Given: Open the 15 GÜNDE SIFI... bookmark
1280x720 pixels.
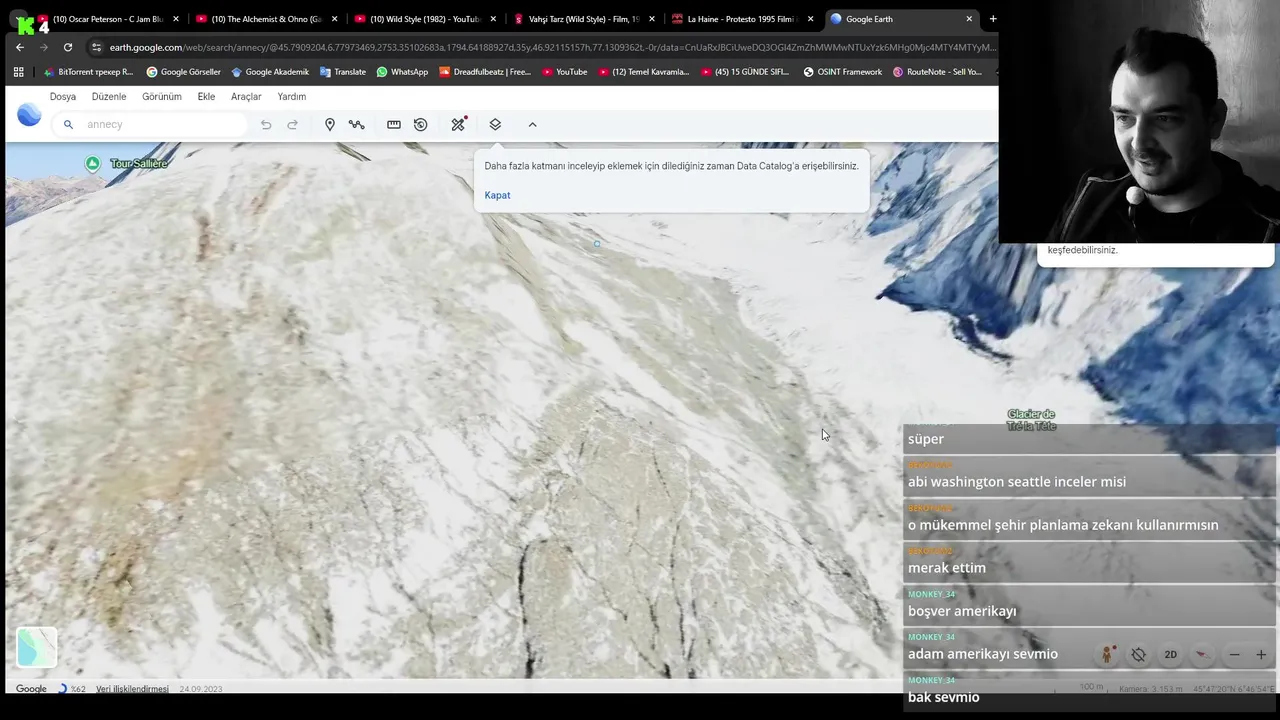Looking at the screenshot, I should click(x=746, y=72).
